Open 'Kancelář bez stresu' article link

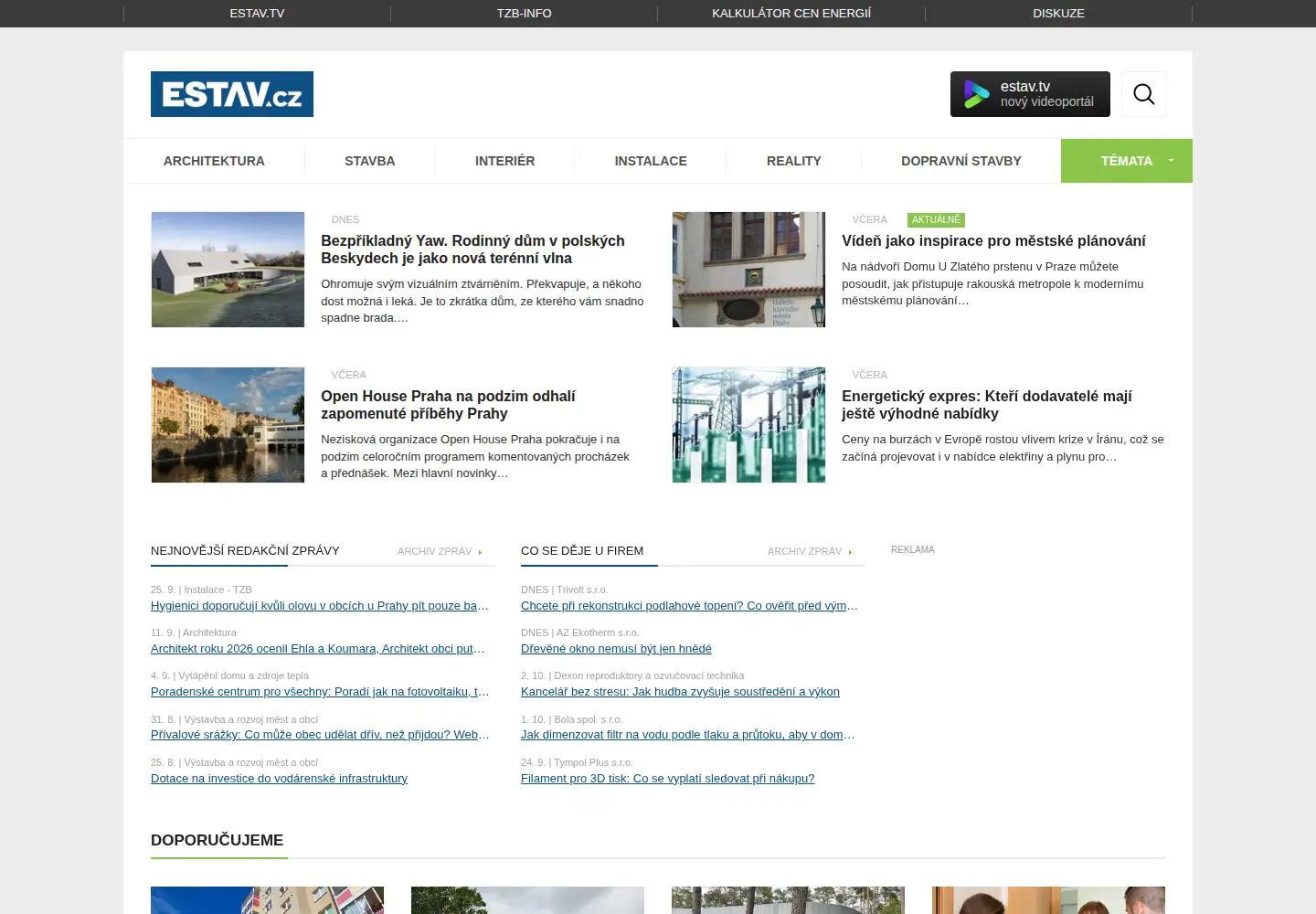(680, 692)
